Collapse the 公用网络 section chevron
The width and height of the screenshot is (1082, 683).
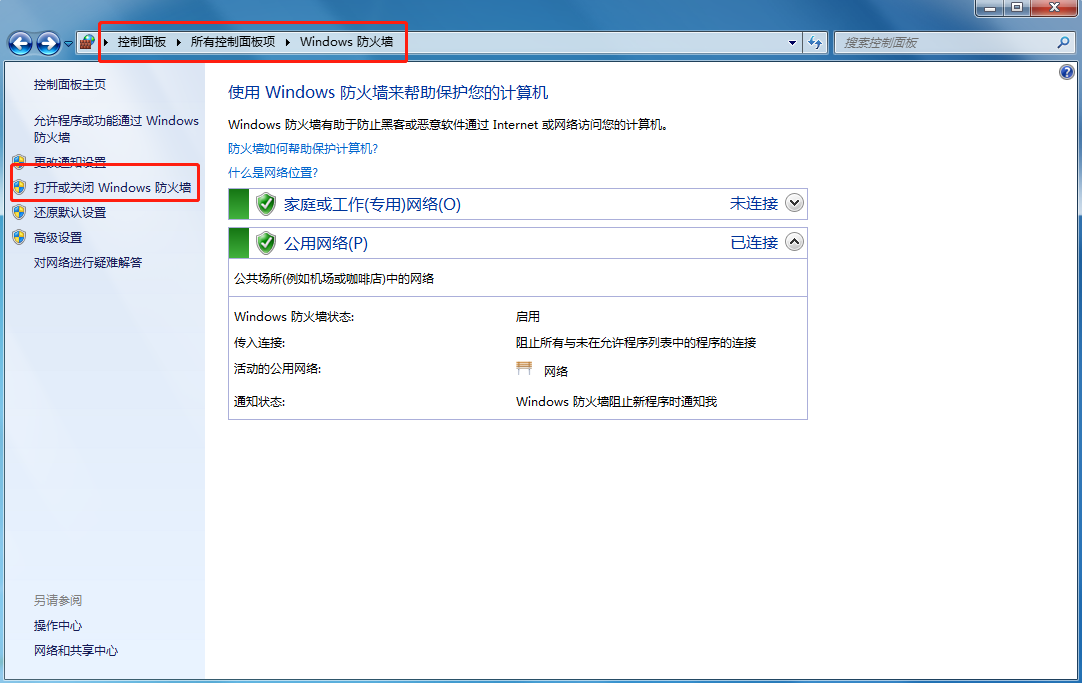794,242
